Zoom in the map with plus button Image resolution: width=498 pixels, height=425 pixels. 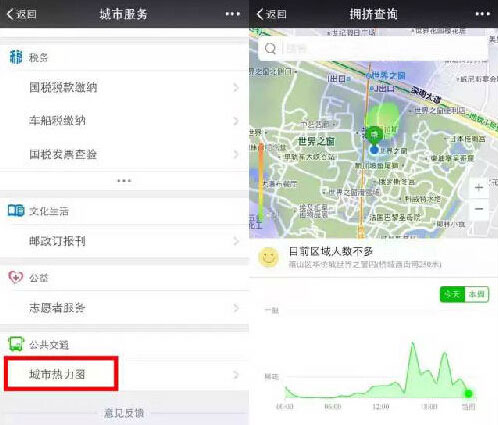(479, 188)
